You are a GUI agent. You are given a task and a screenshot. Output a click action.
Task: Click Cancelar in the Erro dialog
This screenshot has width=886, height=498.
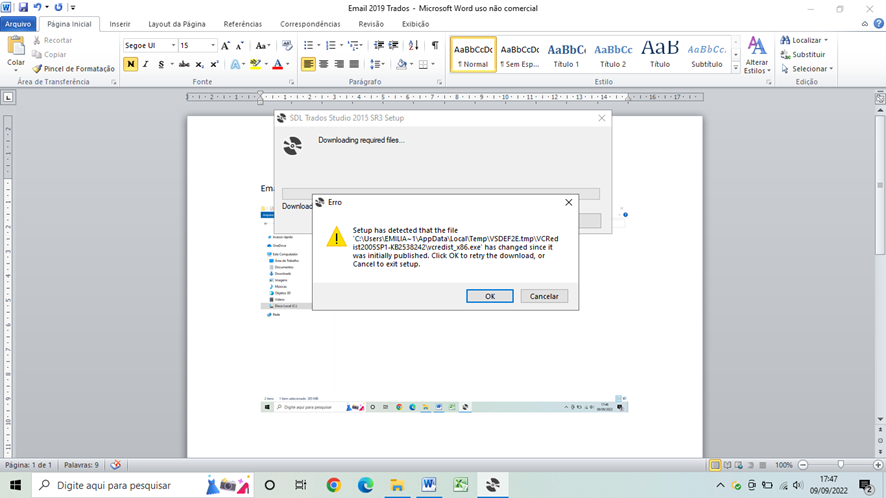[544, 296]
